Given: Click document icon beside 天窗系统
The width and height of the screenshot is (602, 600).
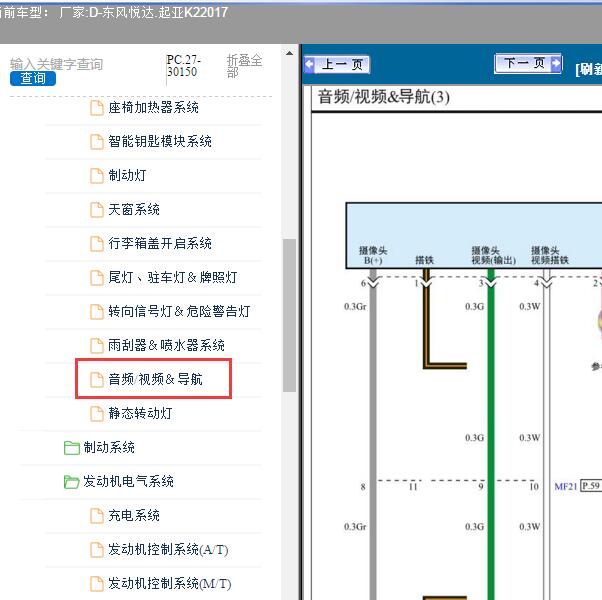Looking at the screenshot, I should (x=97, y=210).
